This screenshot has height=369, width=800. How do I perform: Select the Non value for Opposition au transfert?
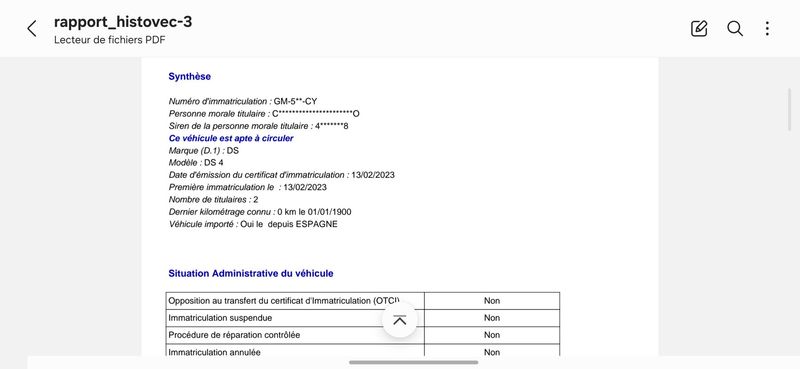[x=492, y=301]
